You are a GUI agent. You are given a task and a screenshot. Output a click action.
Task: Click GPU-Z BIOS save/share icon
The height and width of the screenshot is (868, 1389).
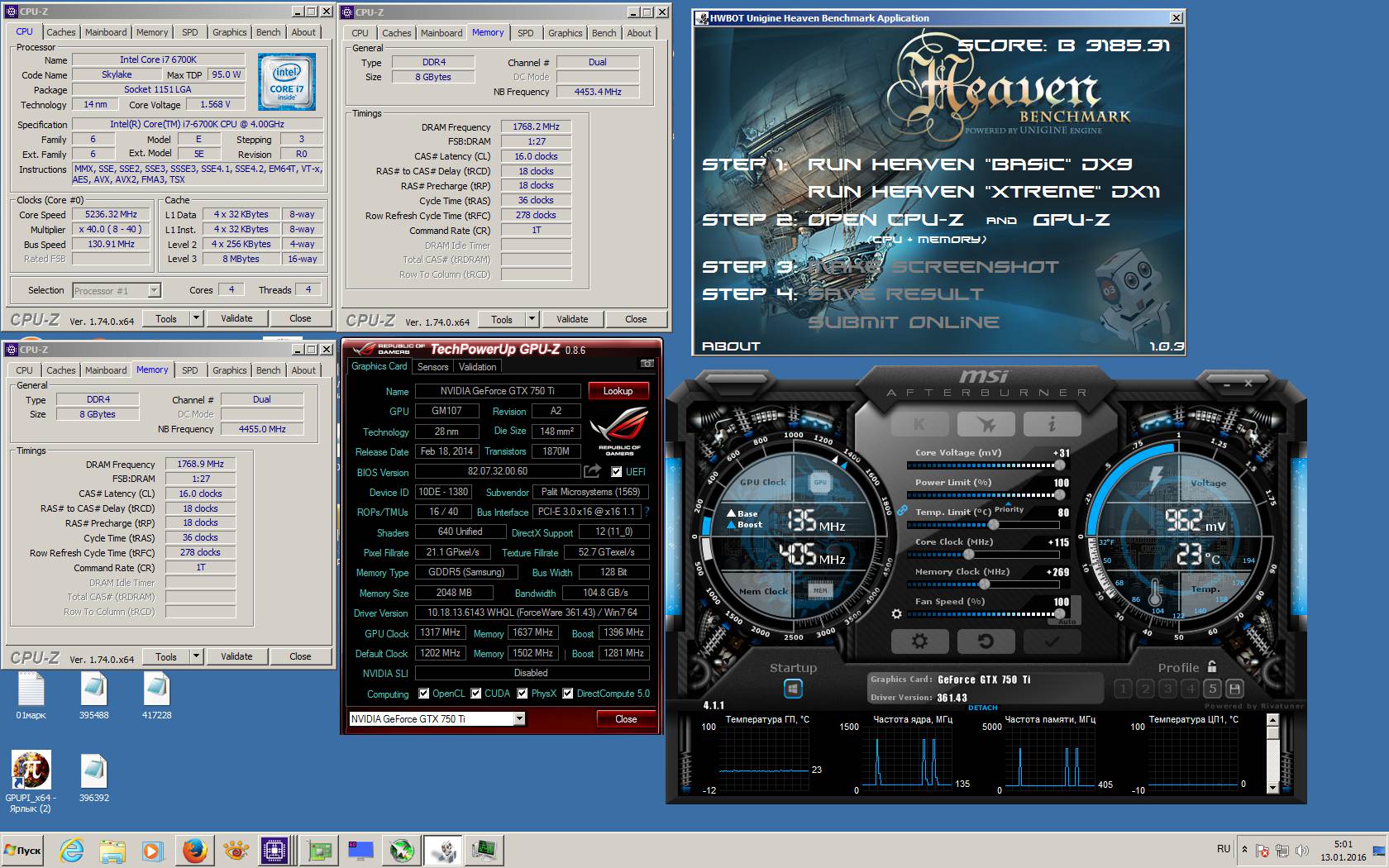(592, 471)
